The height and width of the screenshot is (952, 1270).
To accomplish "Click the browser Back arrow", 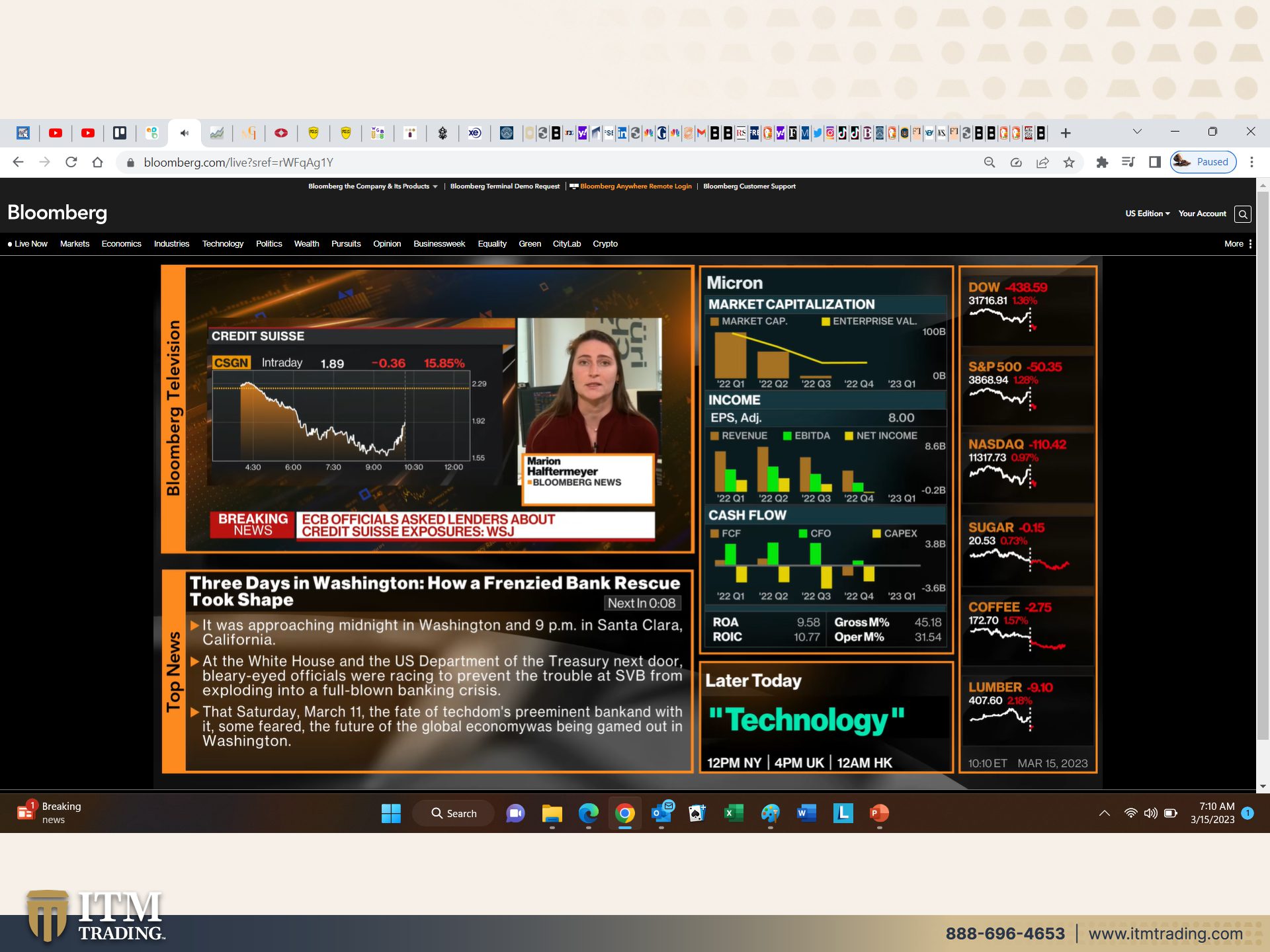I will pyautogui.click(x=18, y=162).
